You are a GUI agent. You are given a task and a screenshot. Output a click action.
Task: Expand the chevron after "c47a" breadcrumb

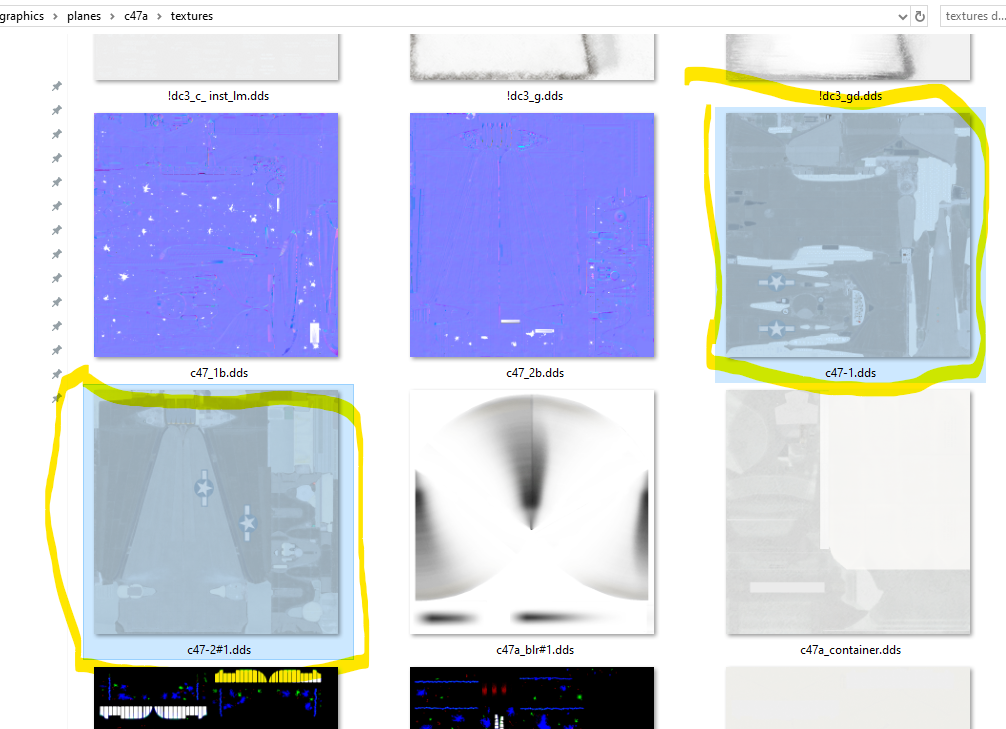(x=160, y=16)
